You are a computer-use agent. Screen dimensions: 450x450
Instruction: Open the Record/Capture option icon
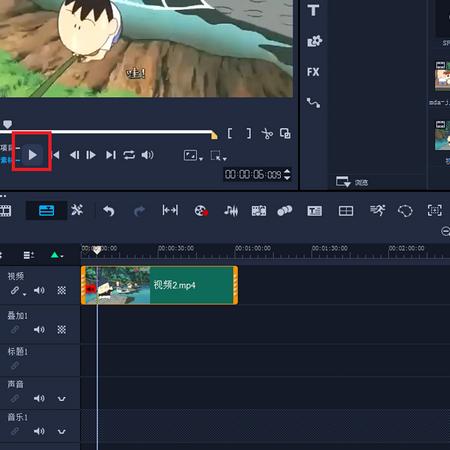coord(201,211)
